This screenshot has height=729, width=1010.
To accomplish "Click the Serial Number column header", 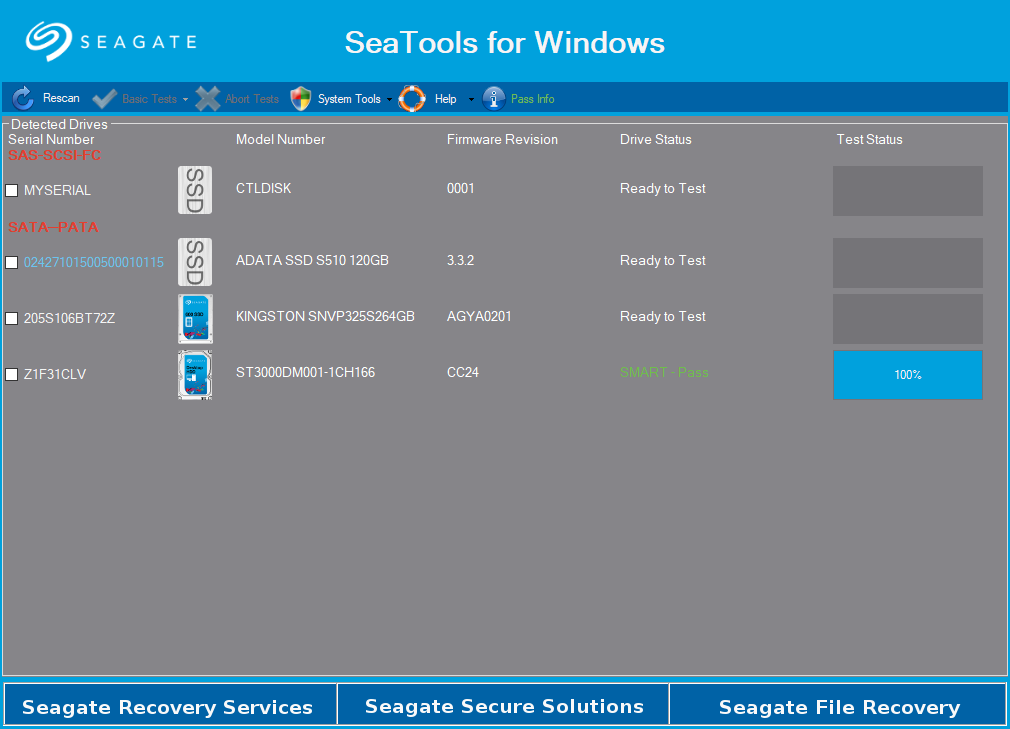I will point(51,139).
